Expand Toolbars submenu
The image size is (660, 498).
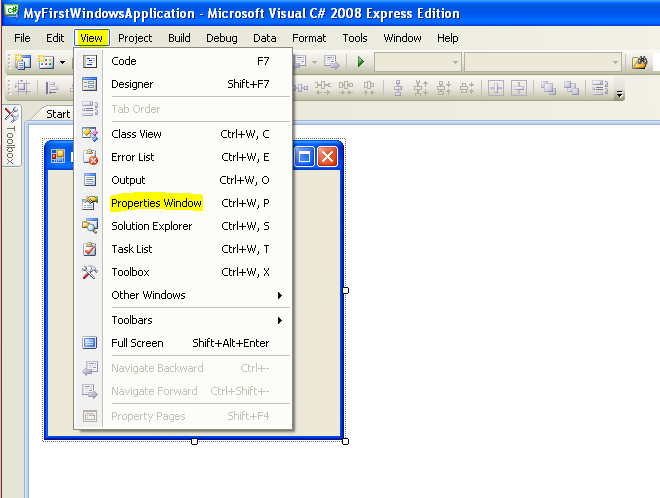point(183,320)
